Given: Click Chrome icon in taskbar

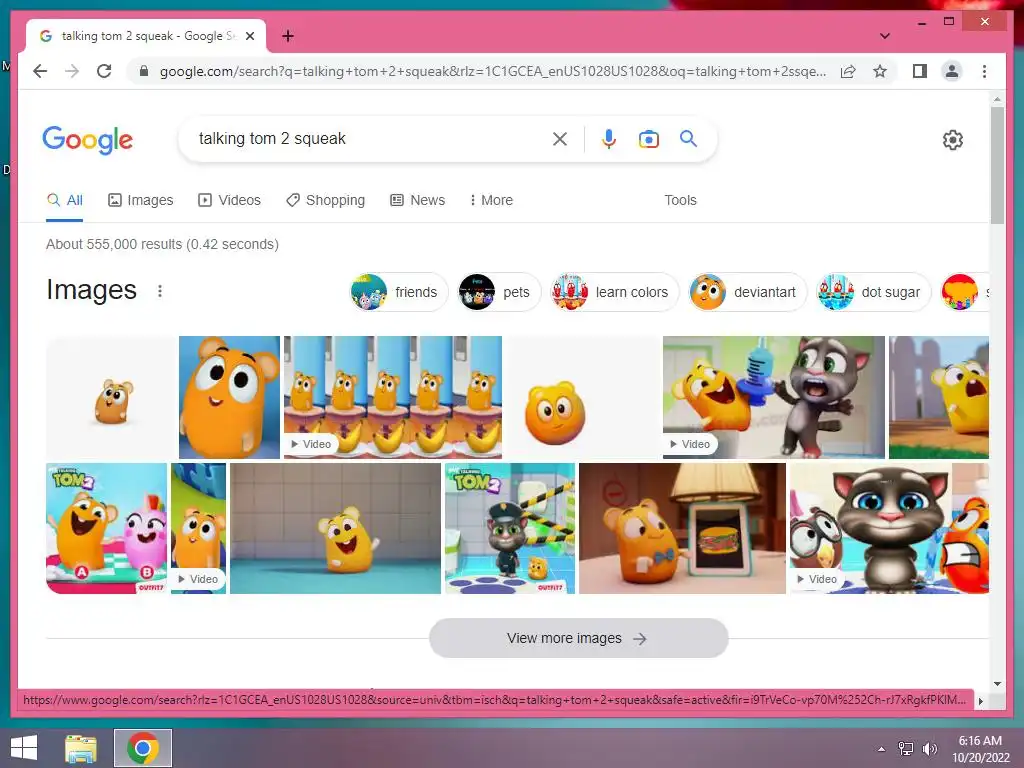Looking at the screenshot, I should click(143, 748).
